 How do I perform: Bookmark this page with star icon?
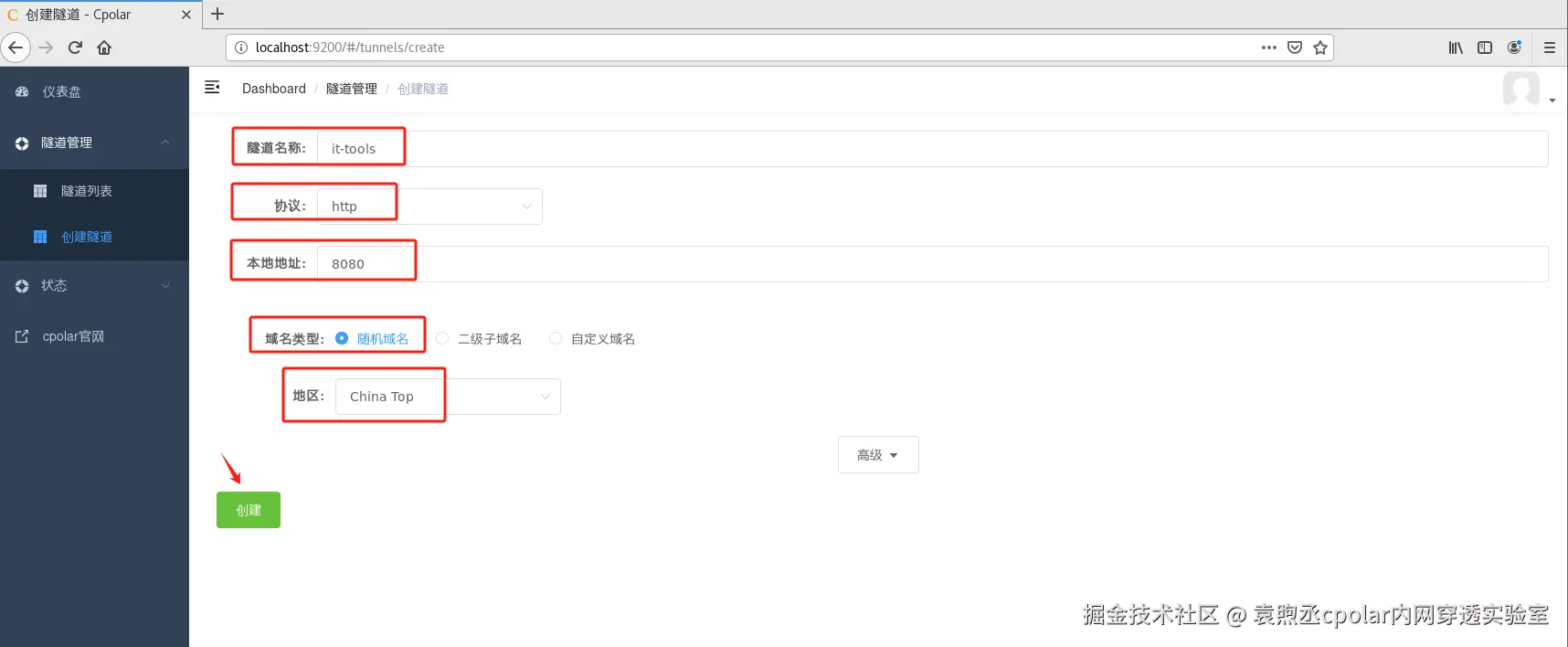click(x=1320, y=48)
